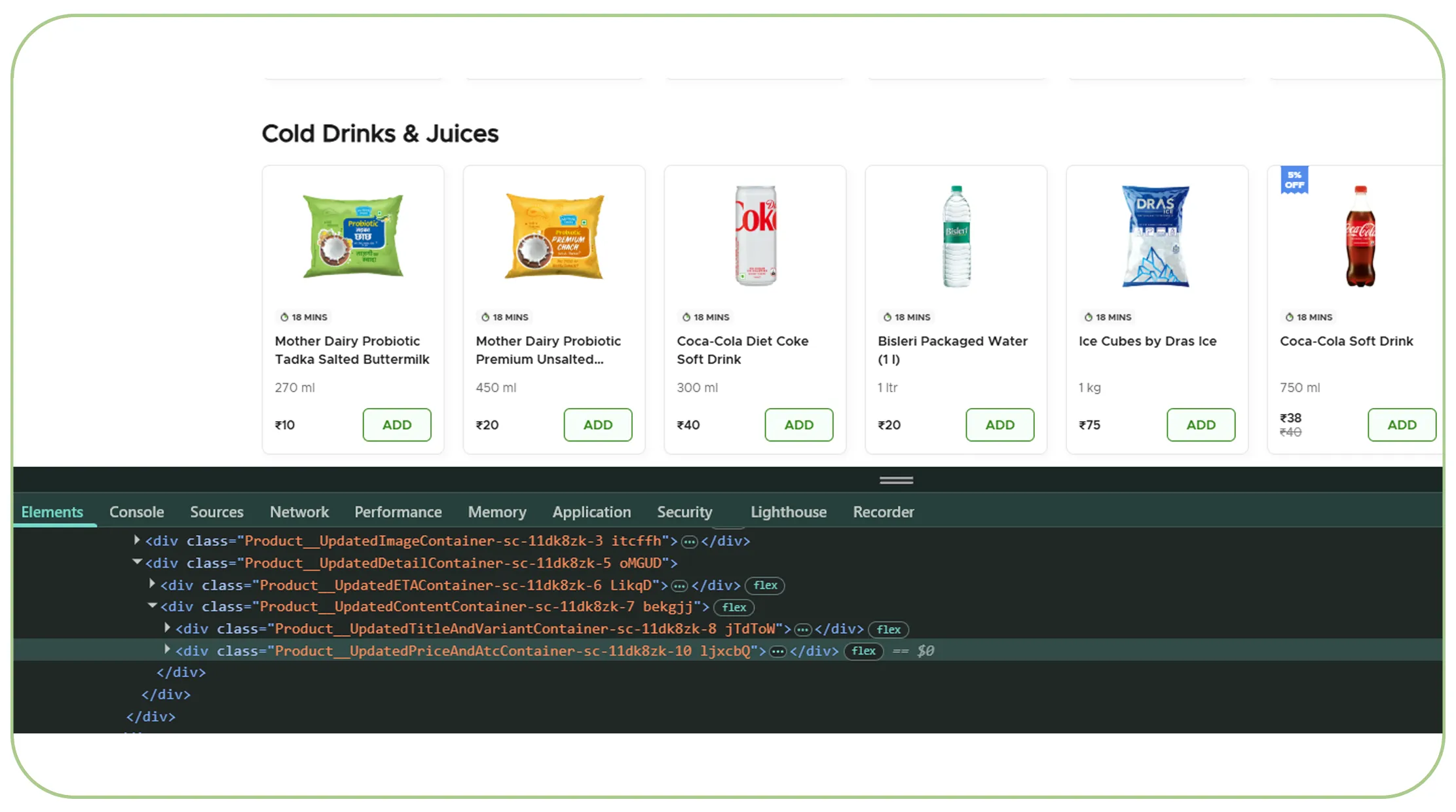The width and height of the screenshot is (1456, 812).
Task: Click title Mother Dairy Probiotic Tadka Salted Buttermilk
Action: [352, 350]
